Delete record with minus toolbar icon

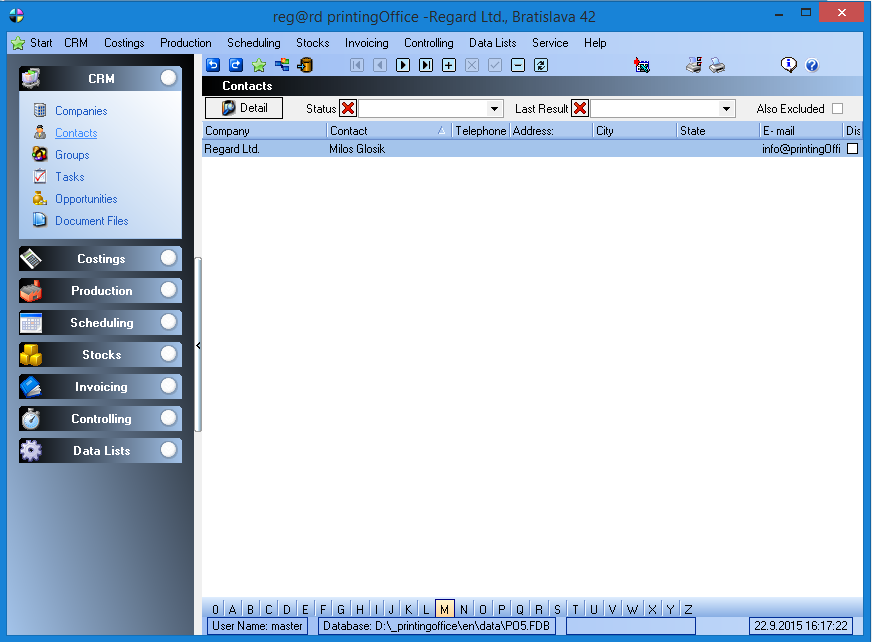[518, 65]
